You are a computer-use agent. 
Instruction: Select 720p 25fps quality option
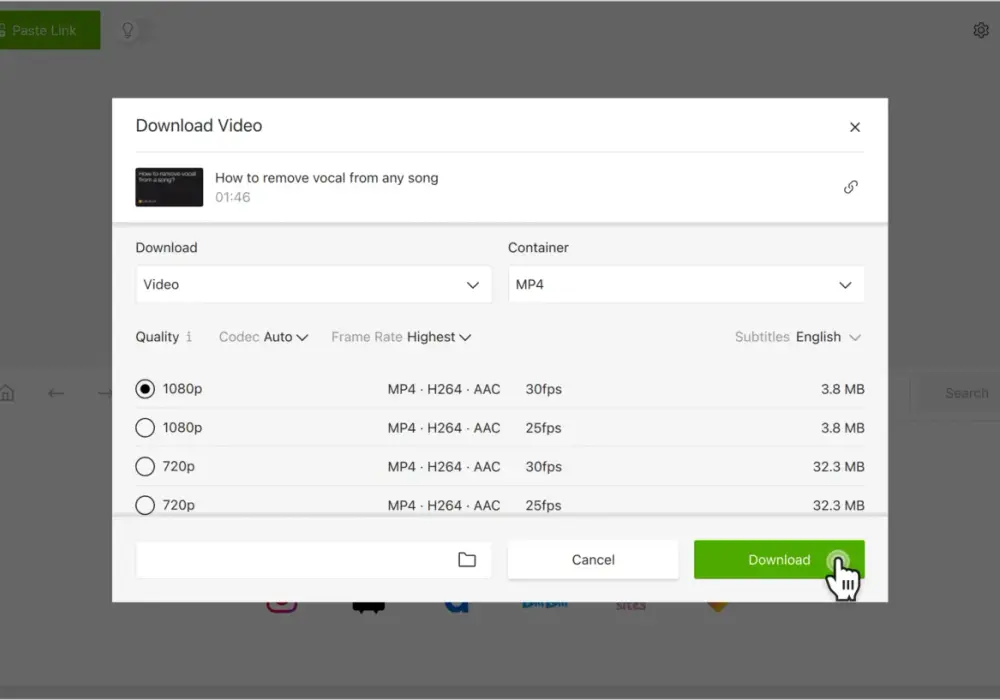[x=145, y=505]
